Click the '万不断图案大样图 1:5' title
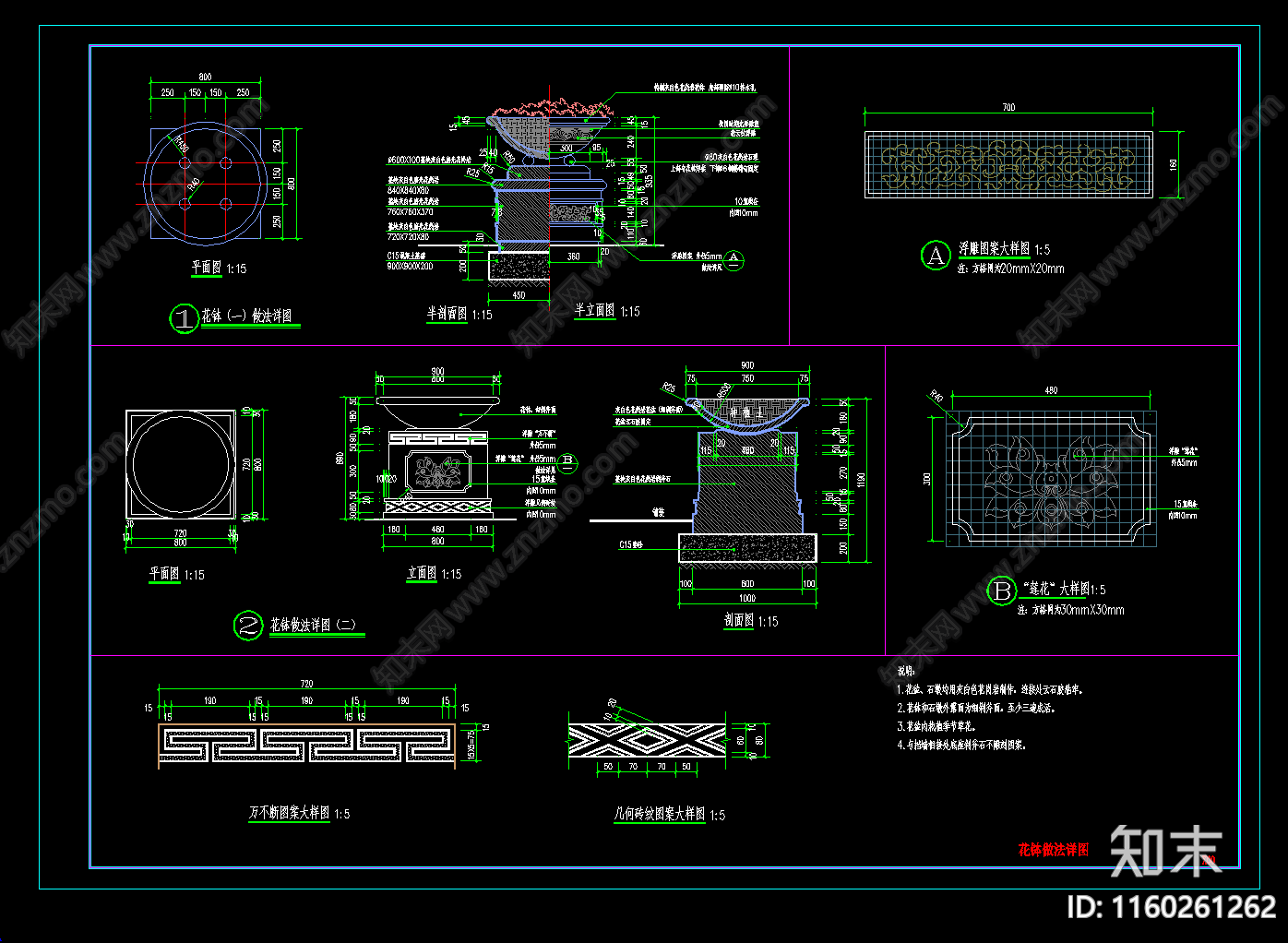Screen dimensions: 1288x943 pos(299,814)
